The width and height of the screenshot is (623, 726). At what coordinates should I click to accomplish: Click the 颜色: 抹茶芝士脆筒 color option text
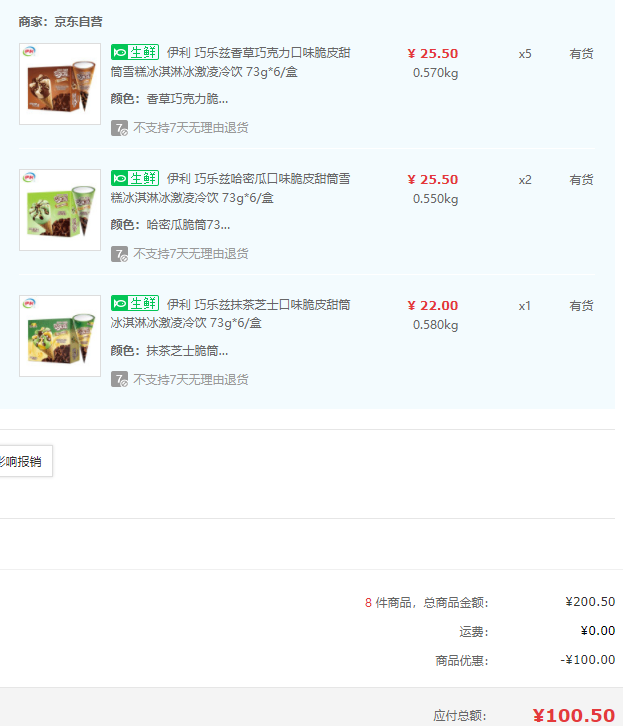(169, 351)
